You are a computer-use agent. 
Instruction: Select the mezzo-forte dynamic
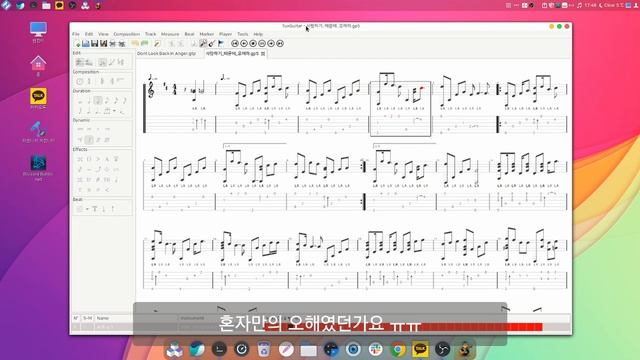80,140
